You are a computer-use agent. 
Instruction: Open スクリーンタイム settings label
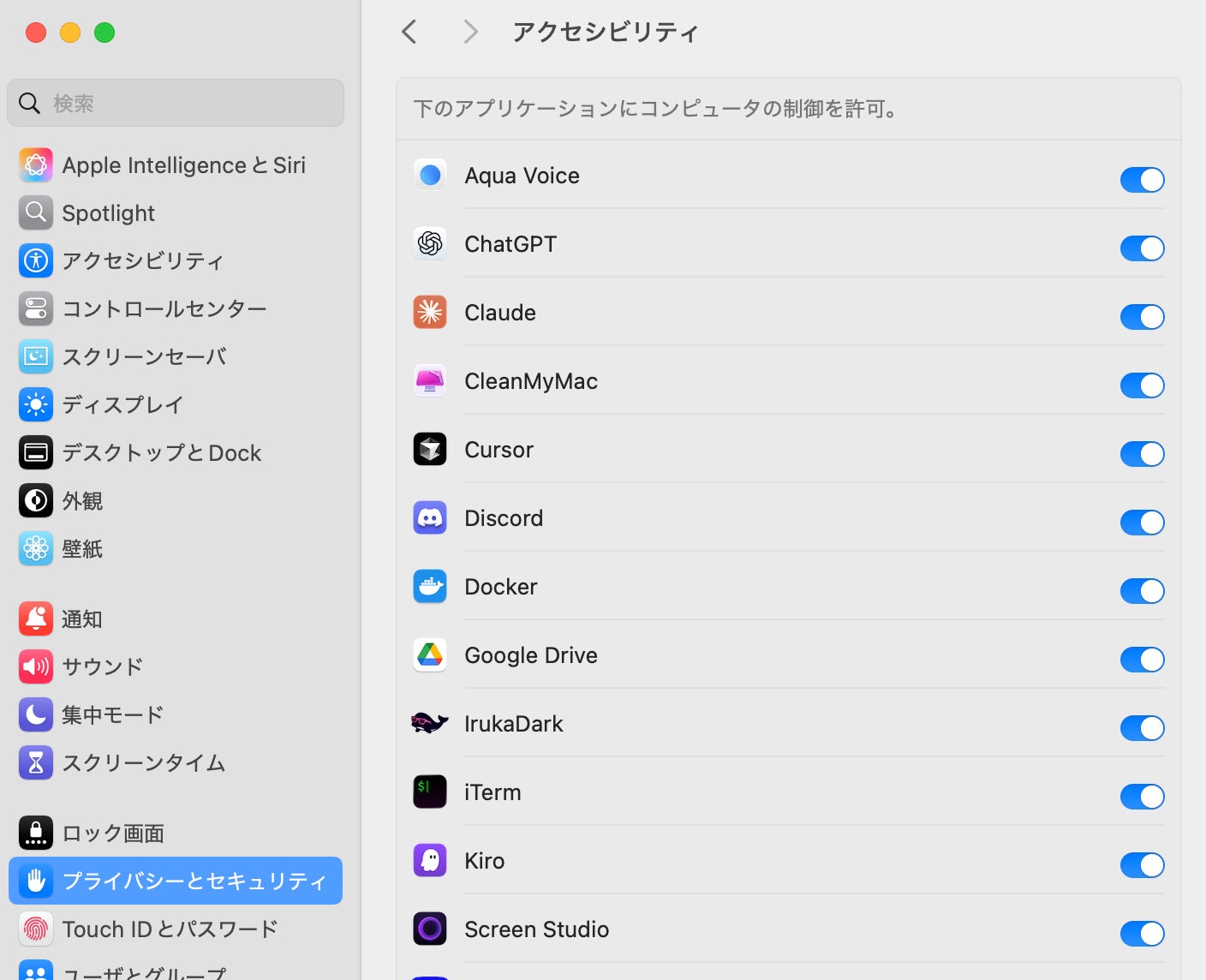click(x=144, y=762)
